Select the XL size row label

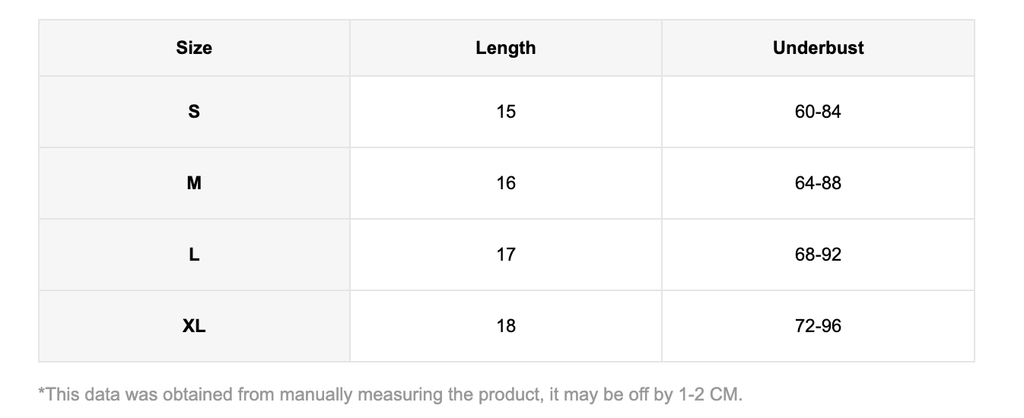[x=194, y=326]
